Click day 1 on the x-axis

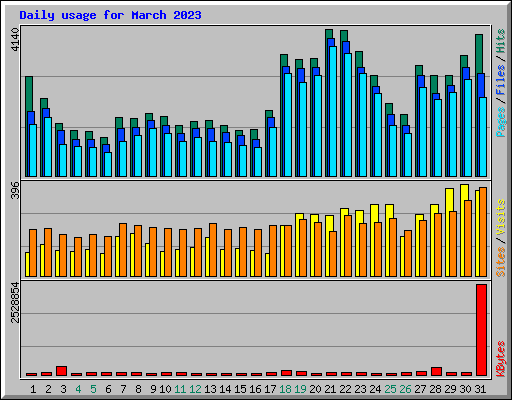click(x=33, y=389)
